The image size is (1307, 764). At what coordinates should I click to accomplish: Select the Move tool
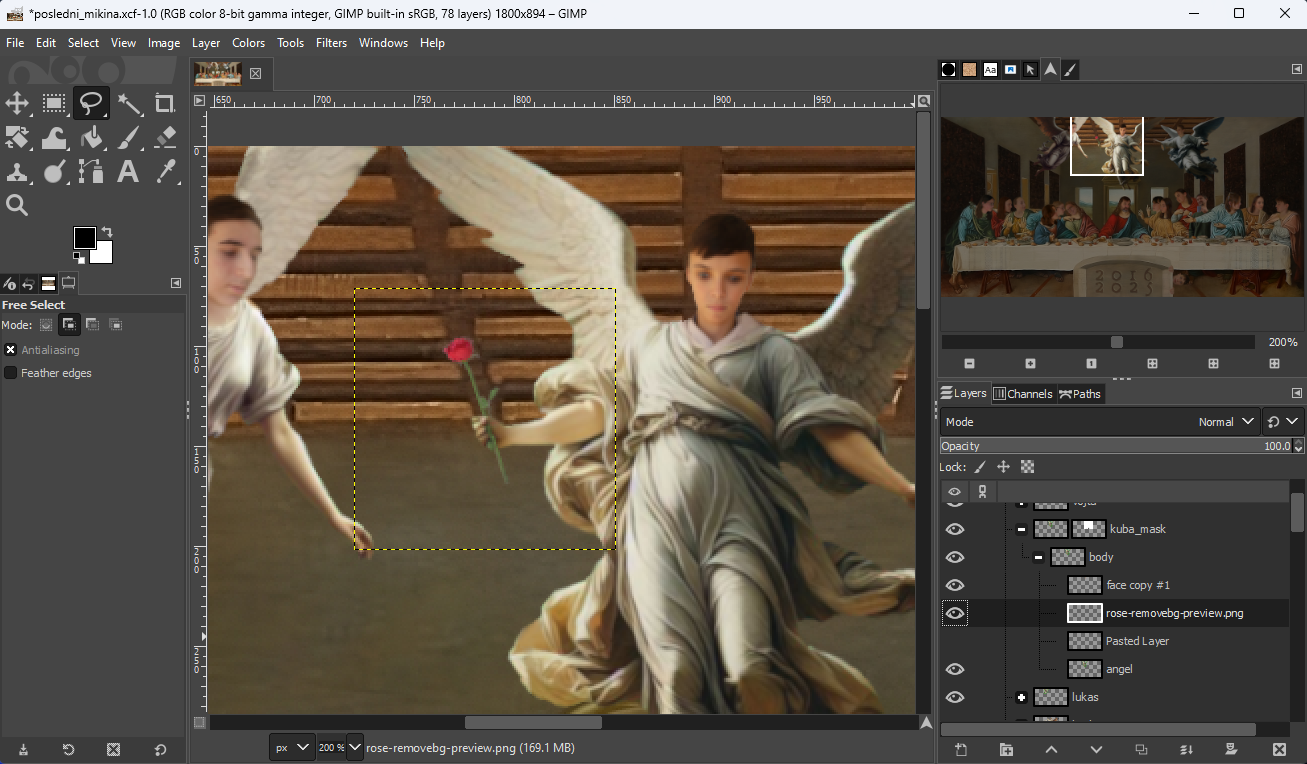pos(17,103)
